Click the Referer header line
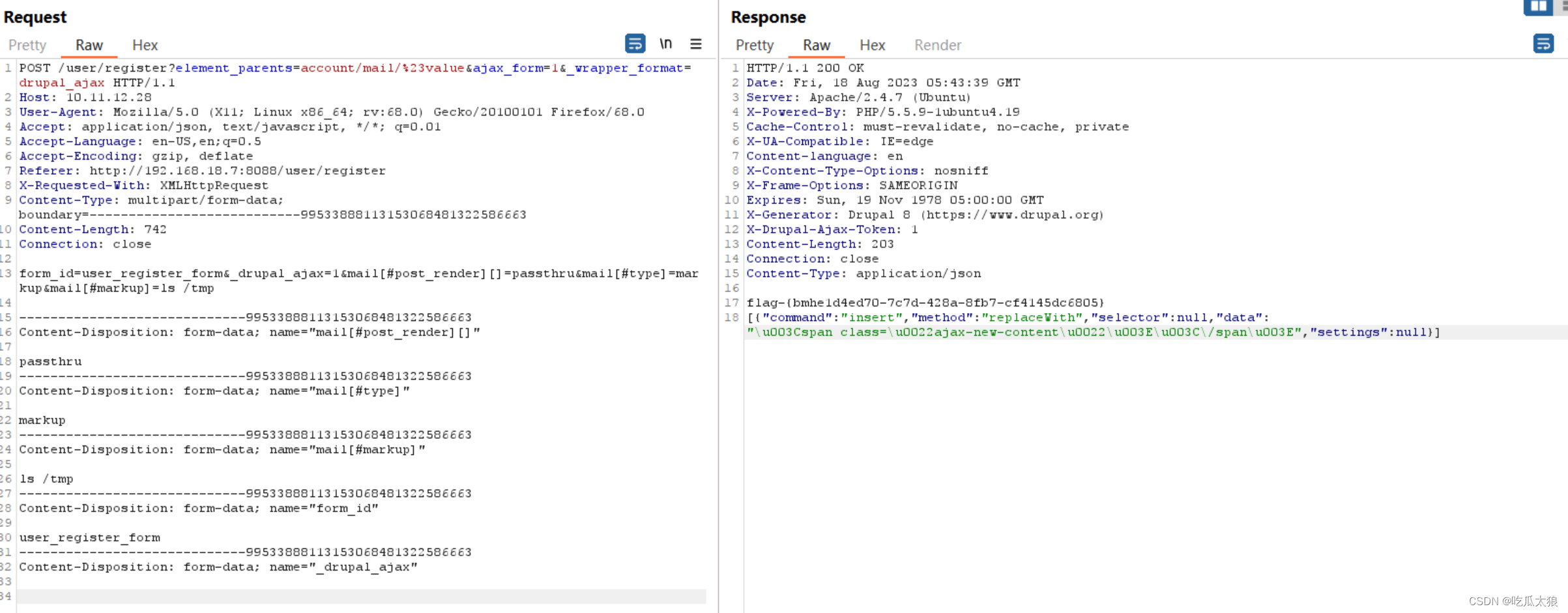The width and height of the screenshot is (1568, 613). 202,171
